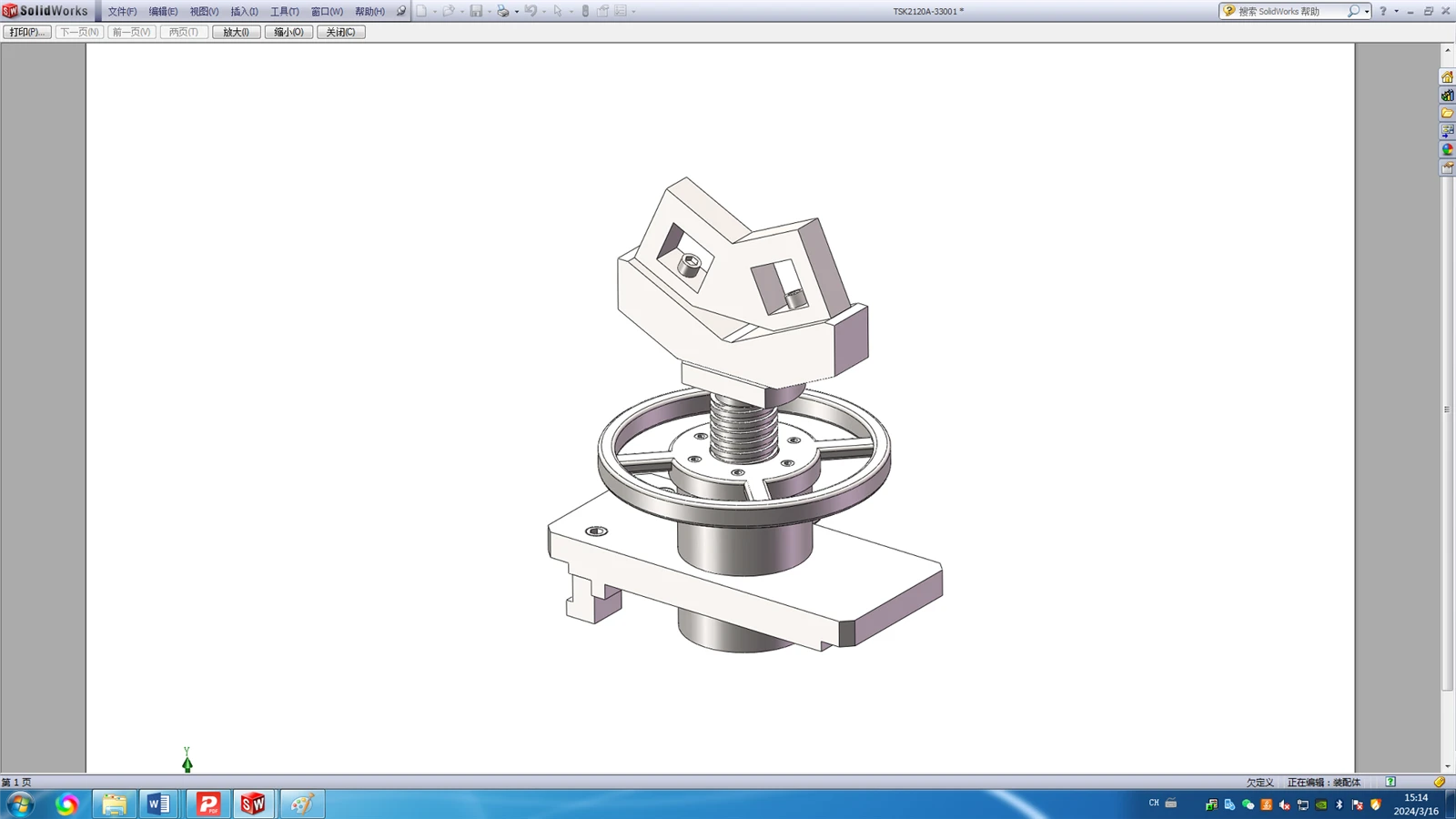Open the File Explorer folder panel icon
1456x819 pixels.
point(1447,114)
